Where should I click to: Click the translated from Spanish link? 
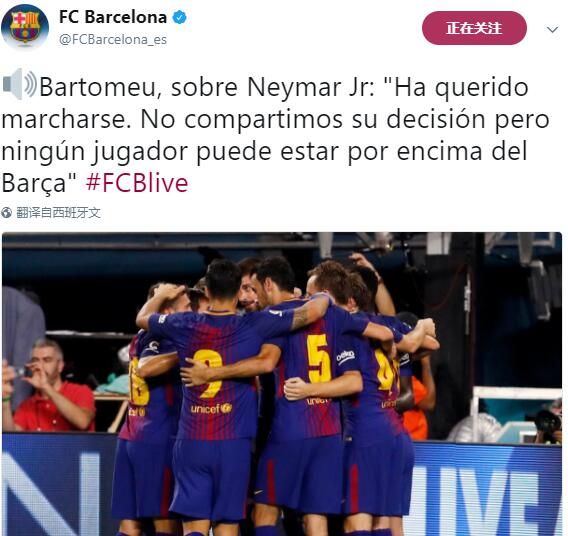(x=58, y=213)
